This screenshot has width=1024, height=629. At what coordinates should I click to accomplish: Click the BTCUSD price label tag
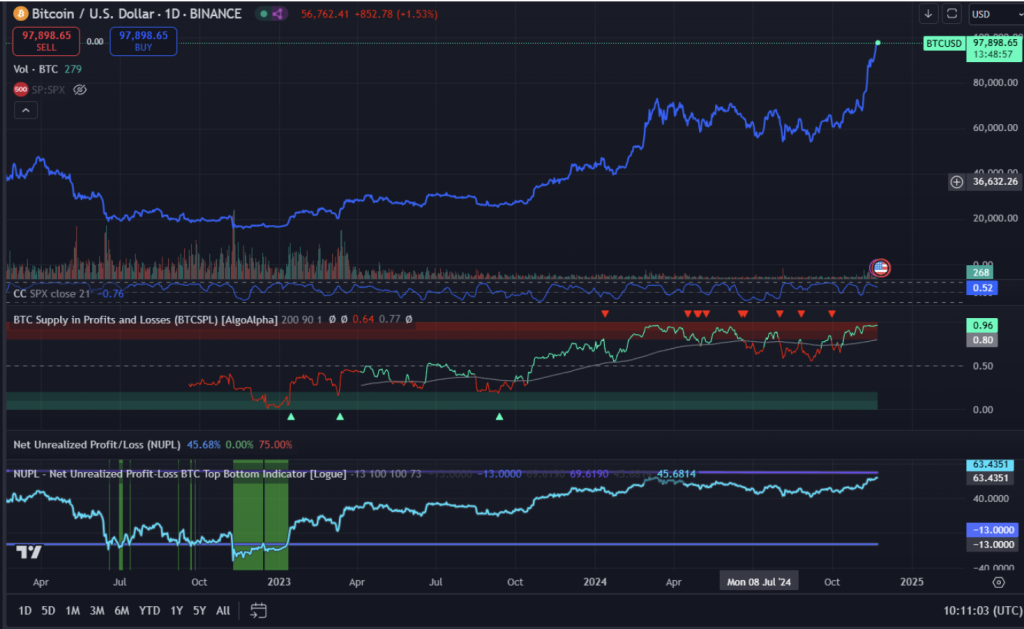coord(943,43)
